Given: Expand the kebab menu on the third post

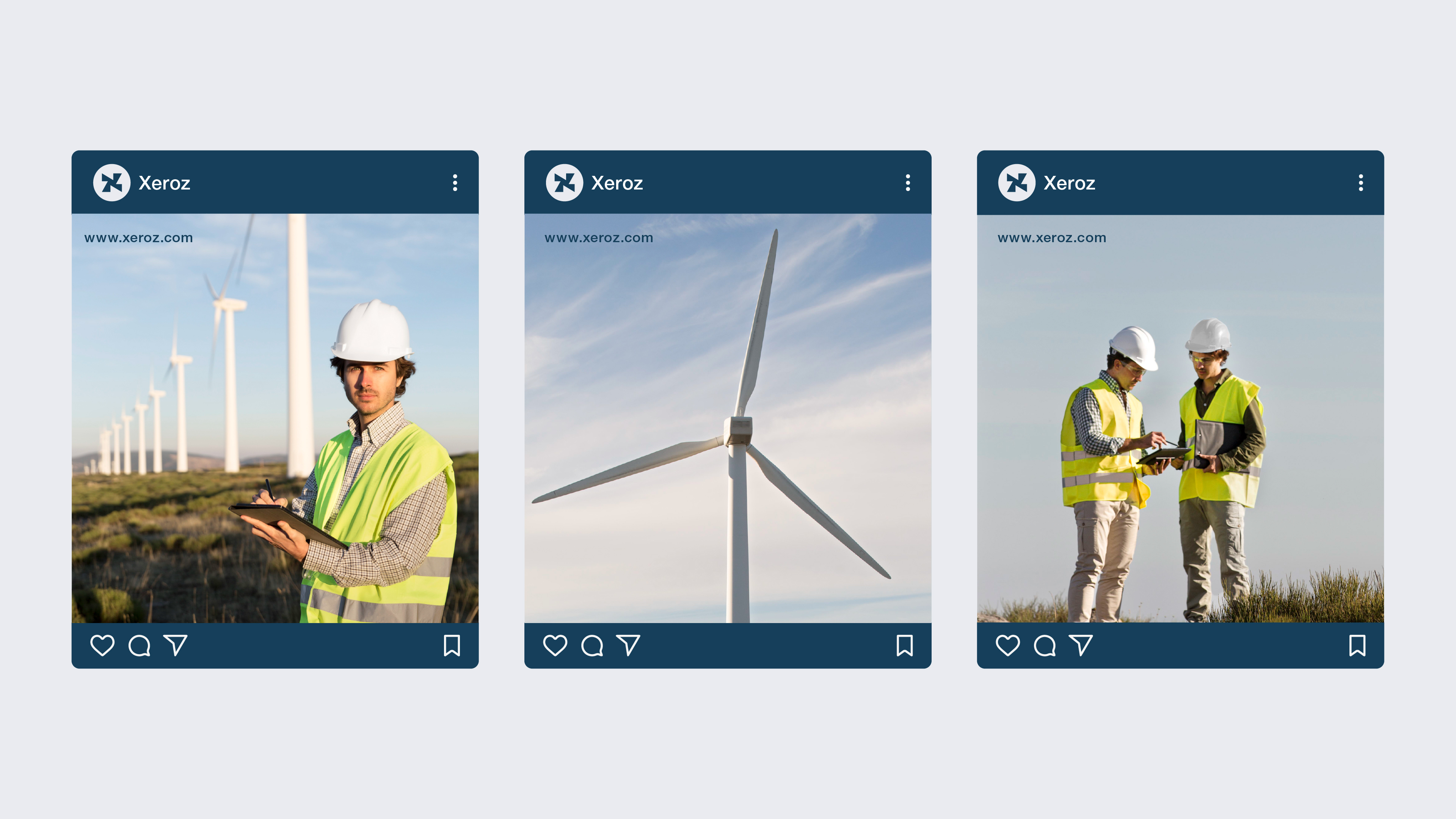Looking at the screenshot, I should pyautogui.click(x=1360, y=182).
